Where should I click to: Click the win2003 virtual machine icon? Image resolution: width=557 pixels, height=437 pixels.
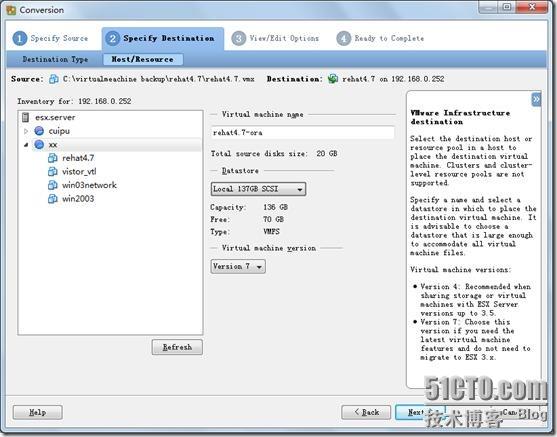pos(53,199)
